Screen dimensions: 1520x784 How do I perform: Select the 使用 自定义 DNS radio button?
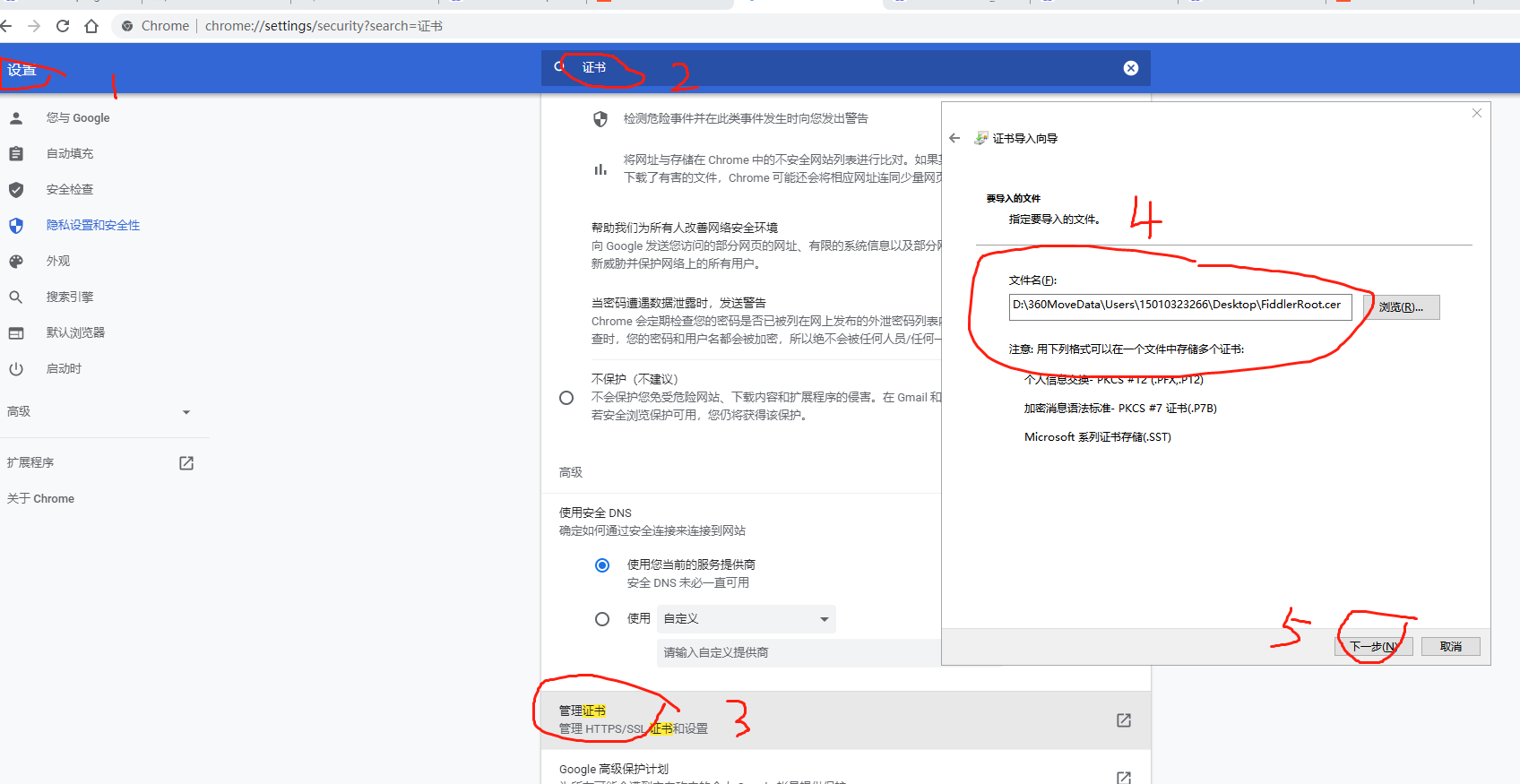tap(602, 619)
